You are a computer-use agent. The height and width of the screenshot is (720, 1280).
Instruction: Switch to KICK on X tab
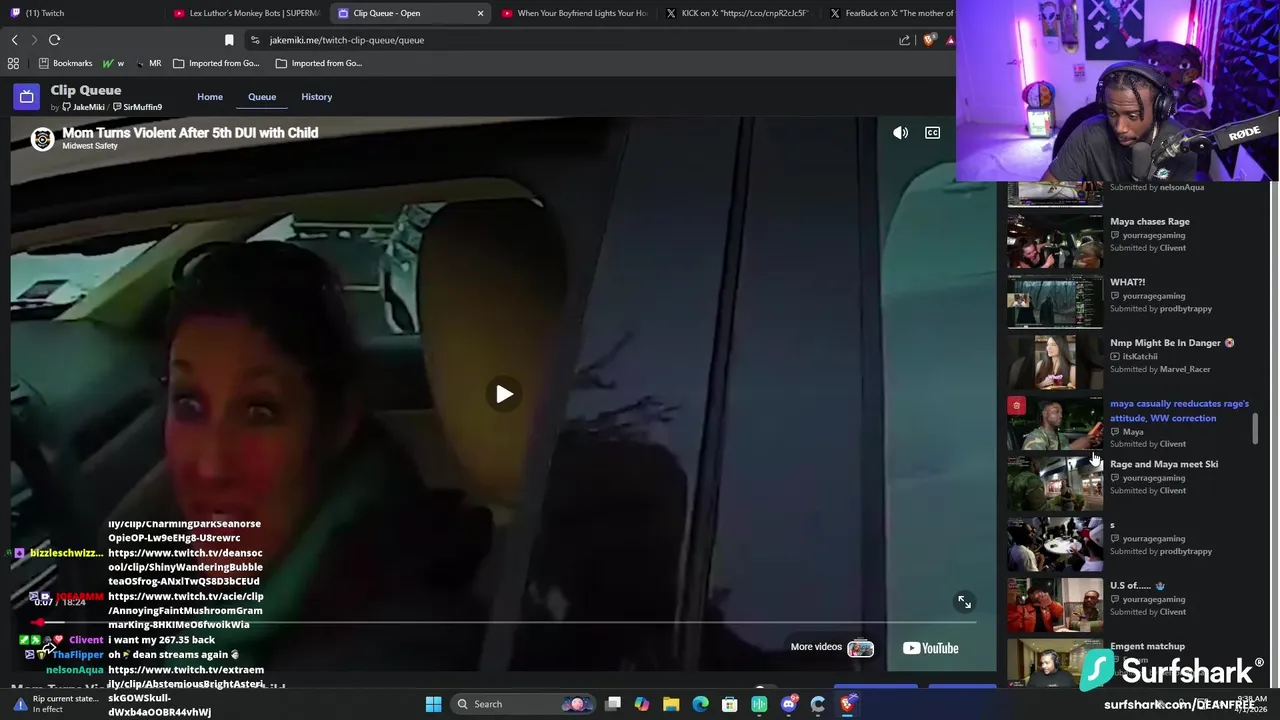(740, 13)
